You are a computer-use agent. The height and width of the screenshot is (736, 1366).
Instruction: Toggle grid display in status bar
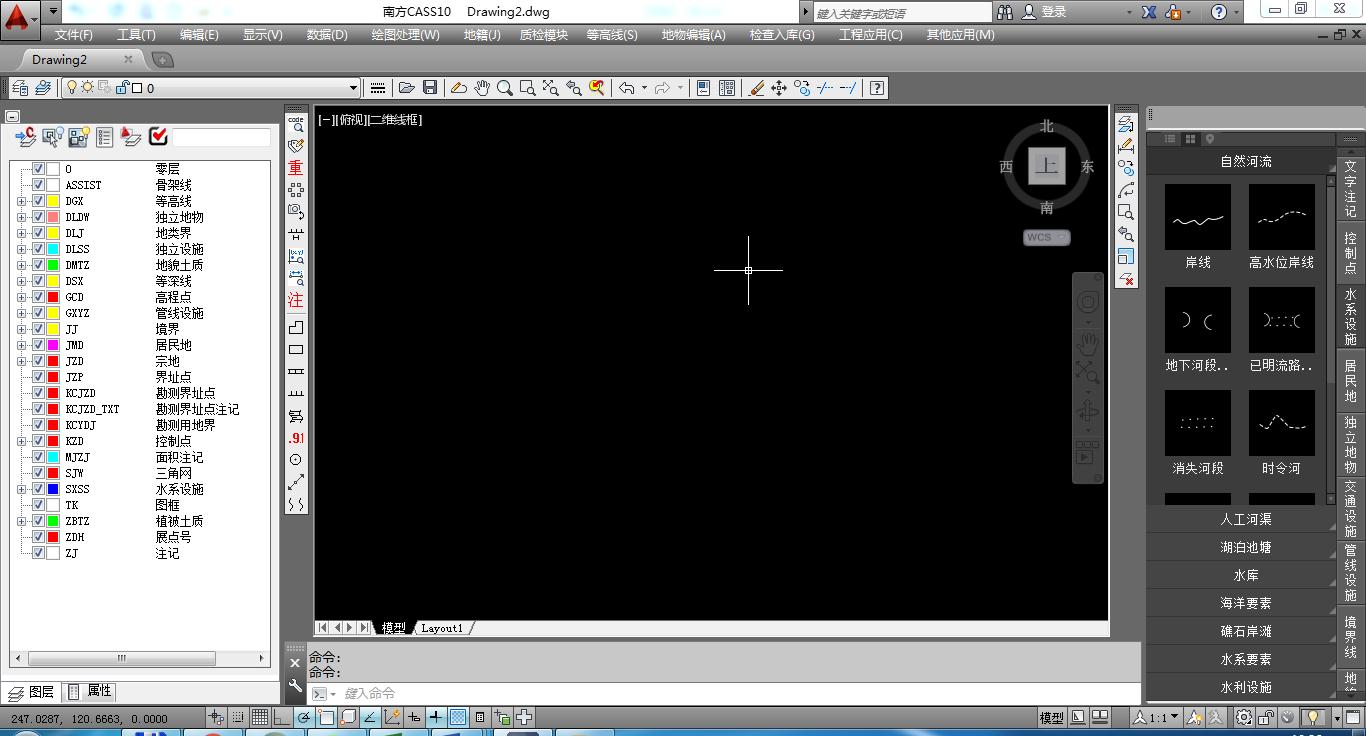click(x=260, y=717)
